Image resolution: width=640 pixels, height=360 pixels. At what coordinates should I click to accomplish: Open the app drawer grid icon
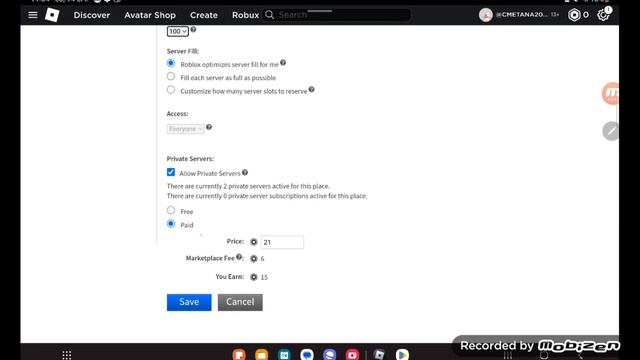[x=67, y=355]
